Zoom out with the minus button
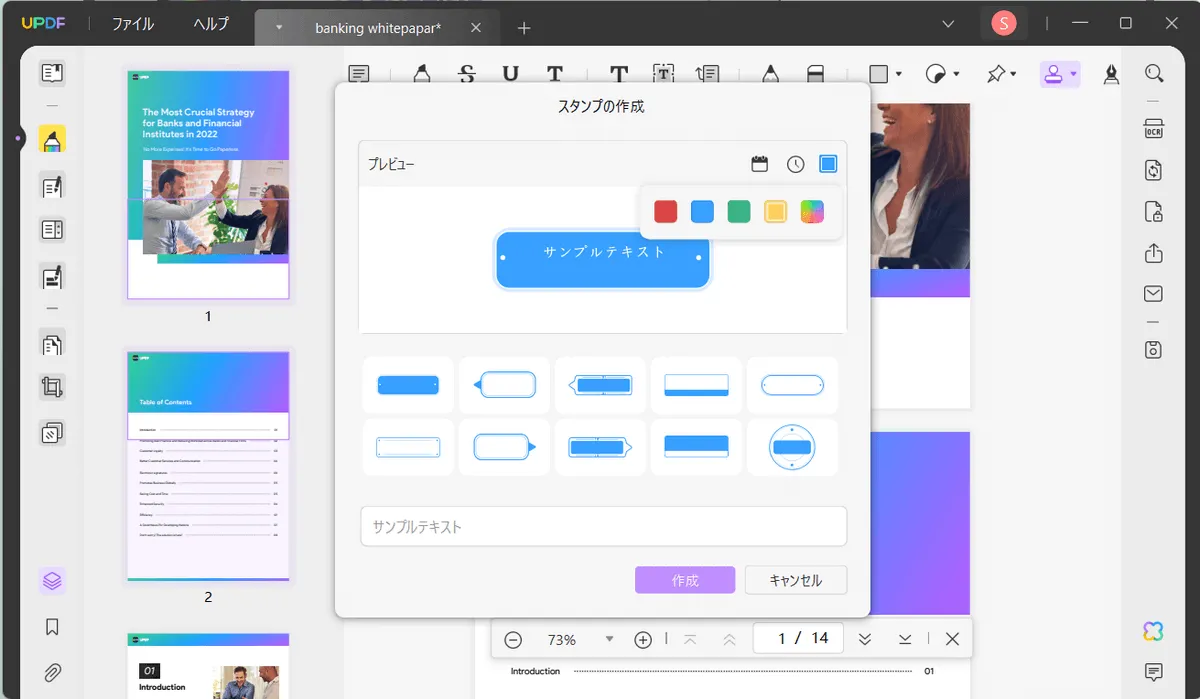Viewport: 1200px width, 699px height. (513, 639)
